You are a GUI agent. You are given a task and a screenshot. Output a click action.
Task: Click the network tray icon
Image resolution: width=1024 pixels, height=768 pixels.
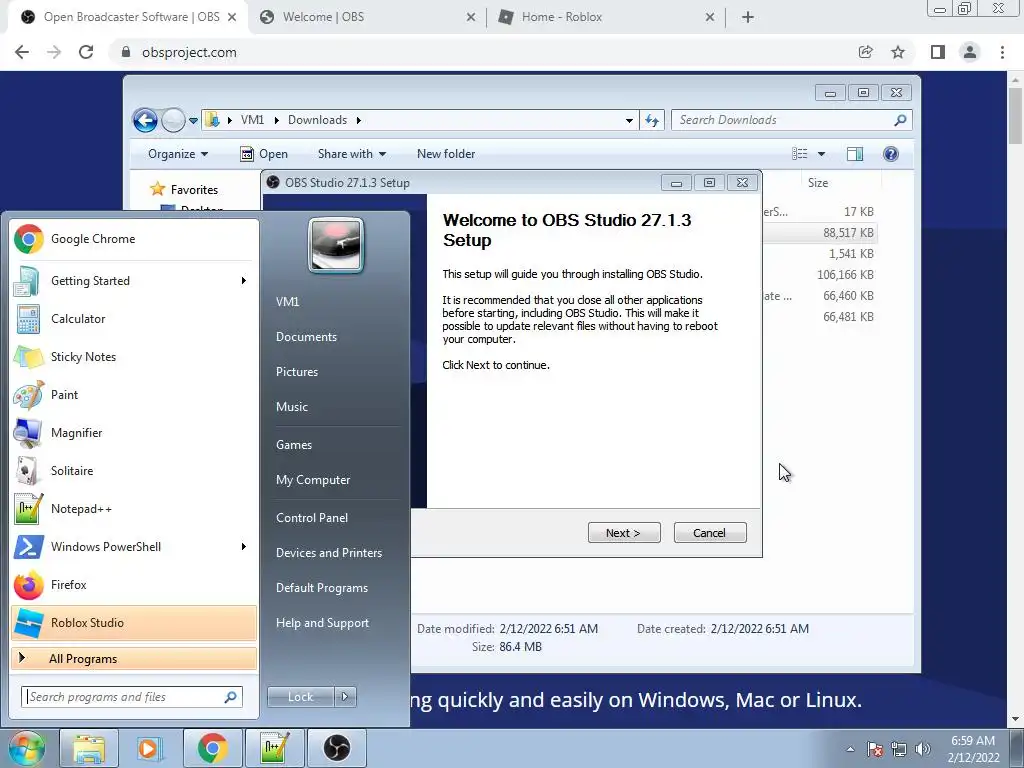(899, 749)
